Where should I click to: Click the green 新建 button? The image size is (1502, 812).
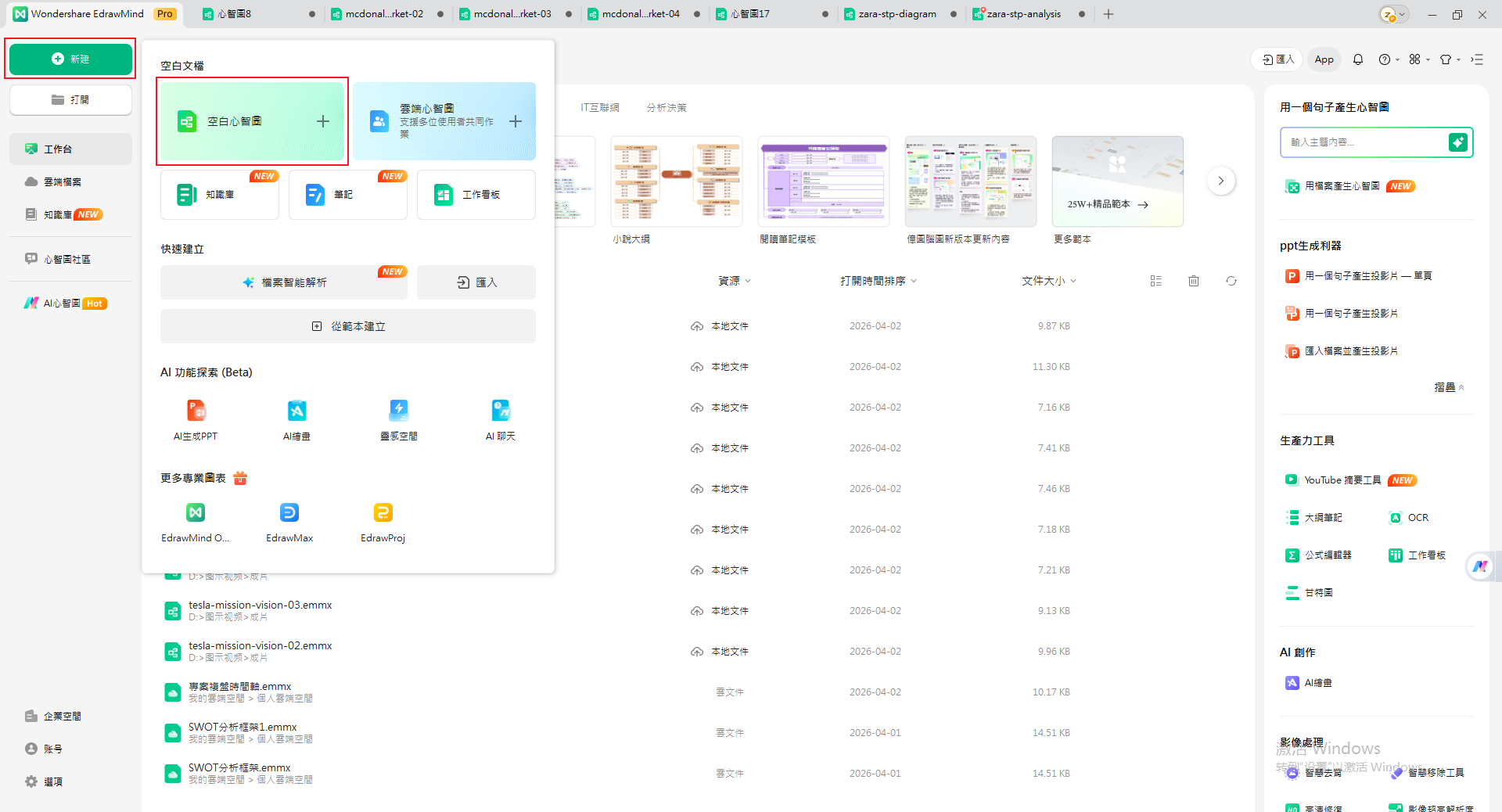(x=70, y=59)
